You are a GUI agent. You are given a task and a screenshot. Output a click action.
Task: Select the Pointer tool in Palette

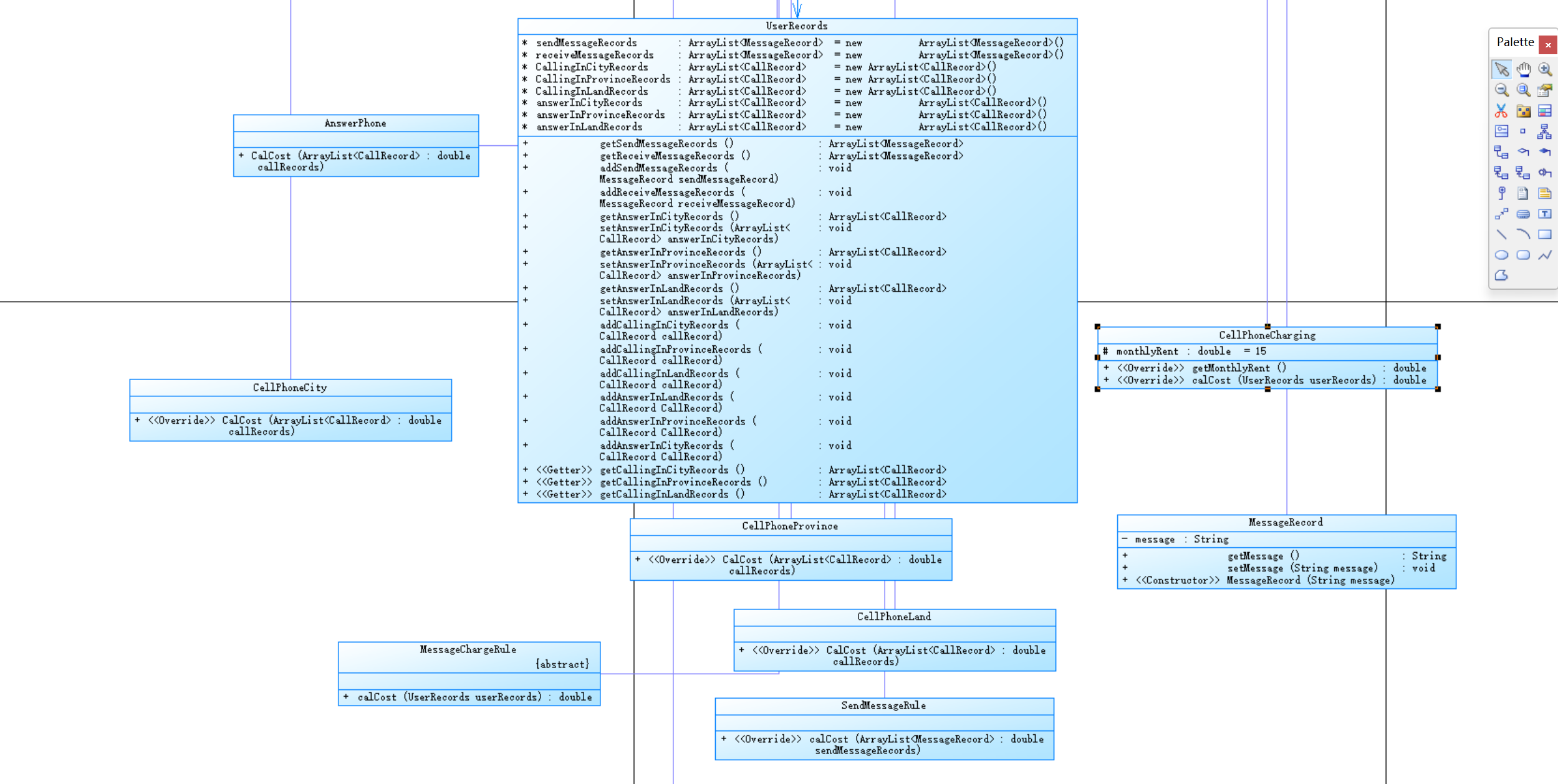1501,69
